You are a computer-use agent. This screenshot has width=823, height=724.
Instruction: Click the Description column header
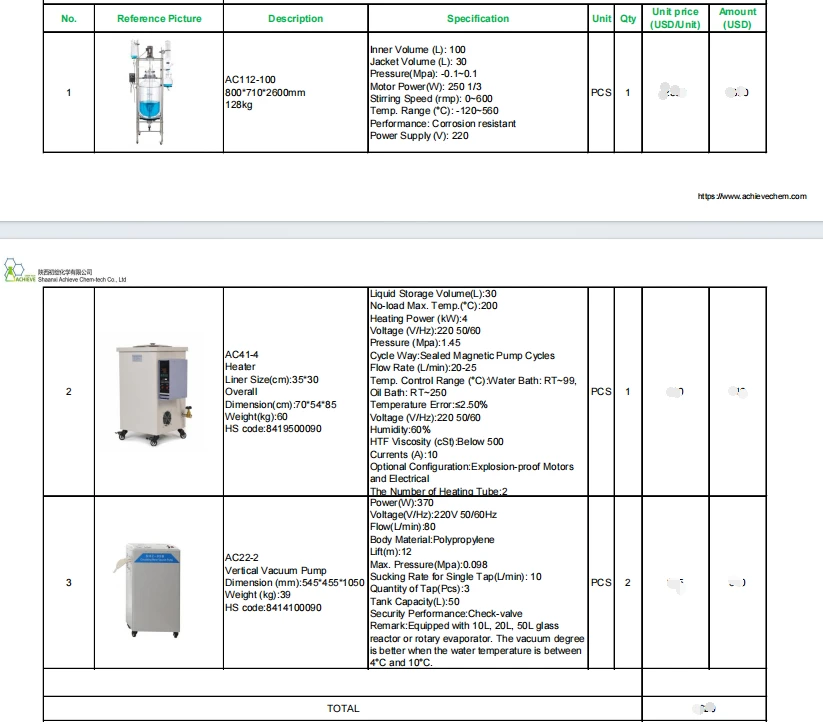tap(296, 18)
